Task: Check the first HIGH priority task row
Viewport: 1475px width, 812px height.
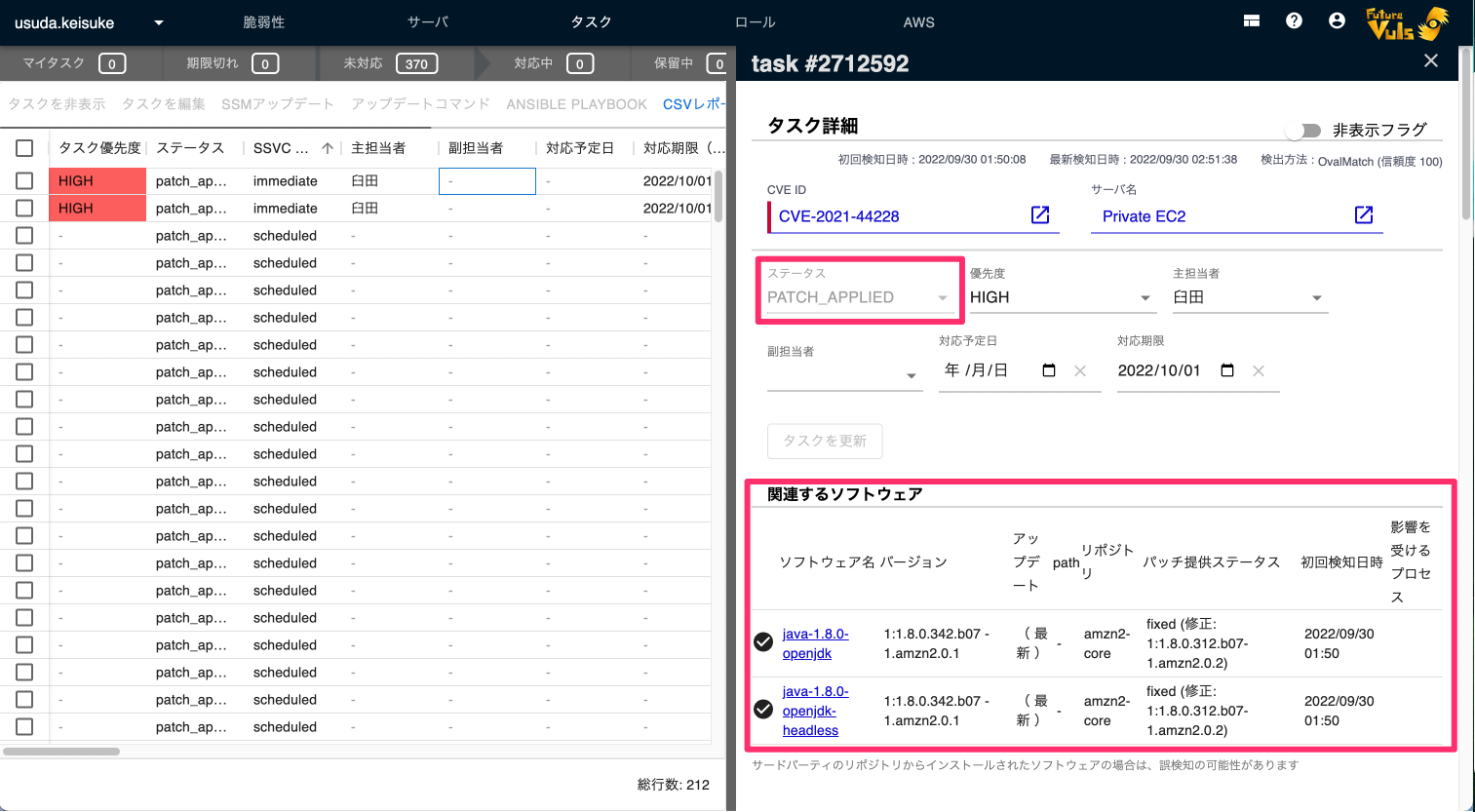Action: tap(25, 180)
